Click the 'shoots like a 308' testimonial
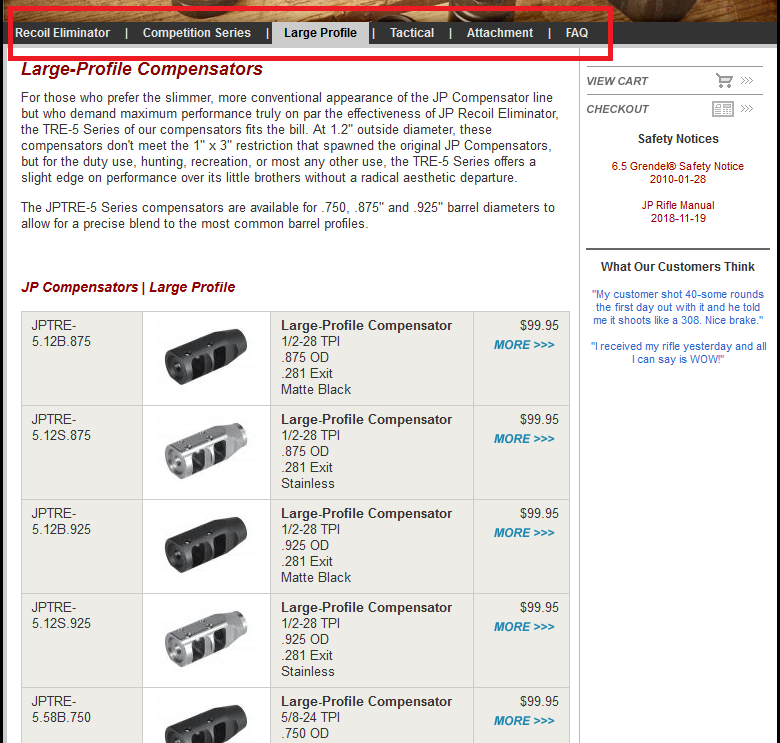Screen dimensions: 780x743 pyautogui.click(x=678, y=307)
